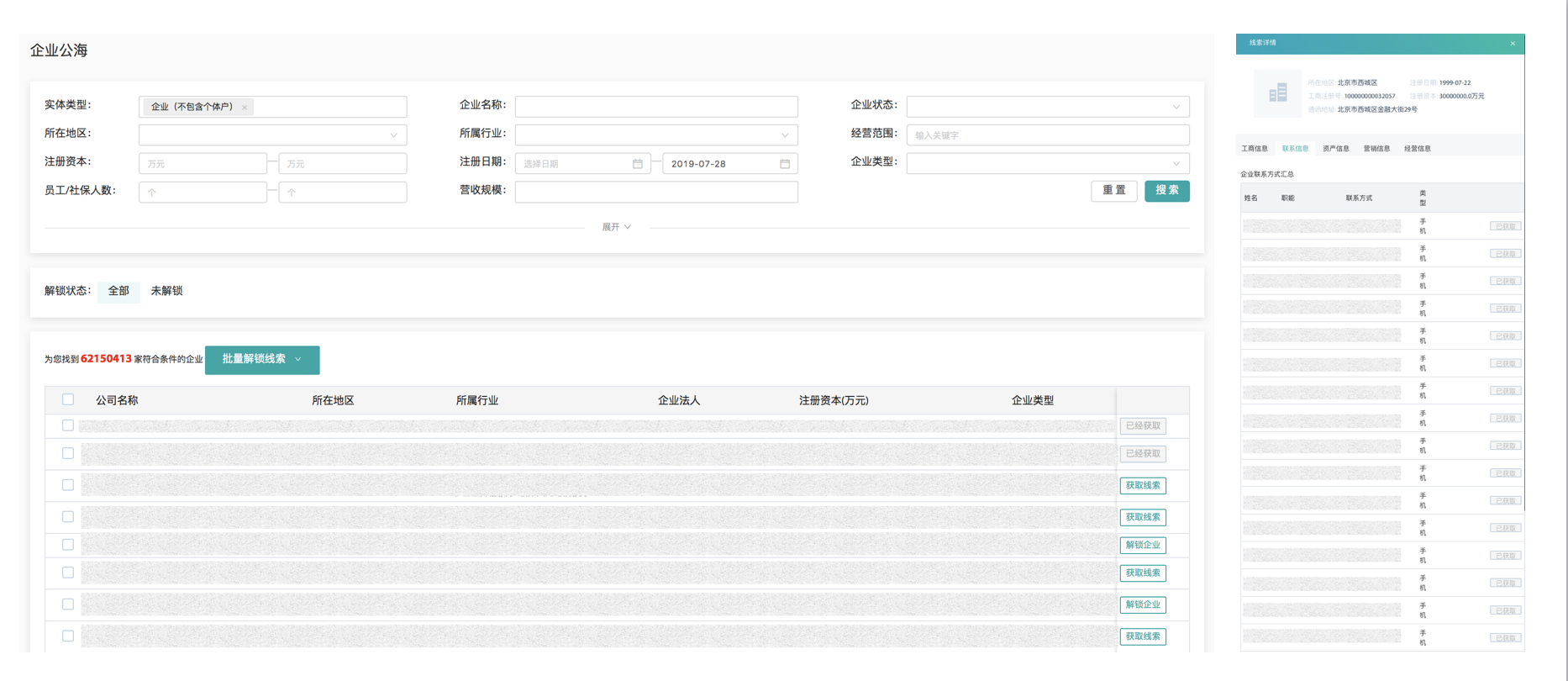
Task: Check the first 已经获取 row checkbox
Action: pyautogui.click(x=68, y=425)
